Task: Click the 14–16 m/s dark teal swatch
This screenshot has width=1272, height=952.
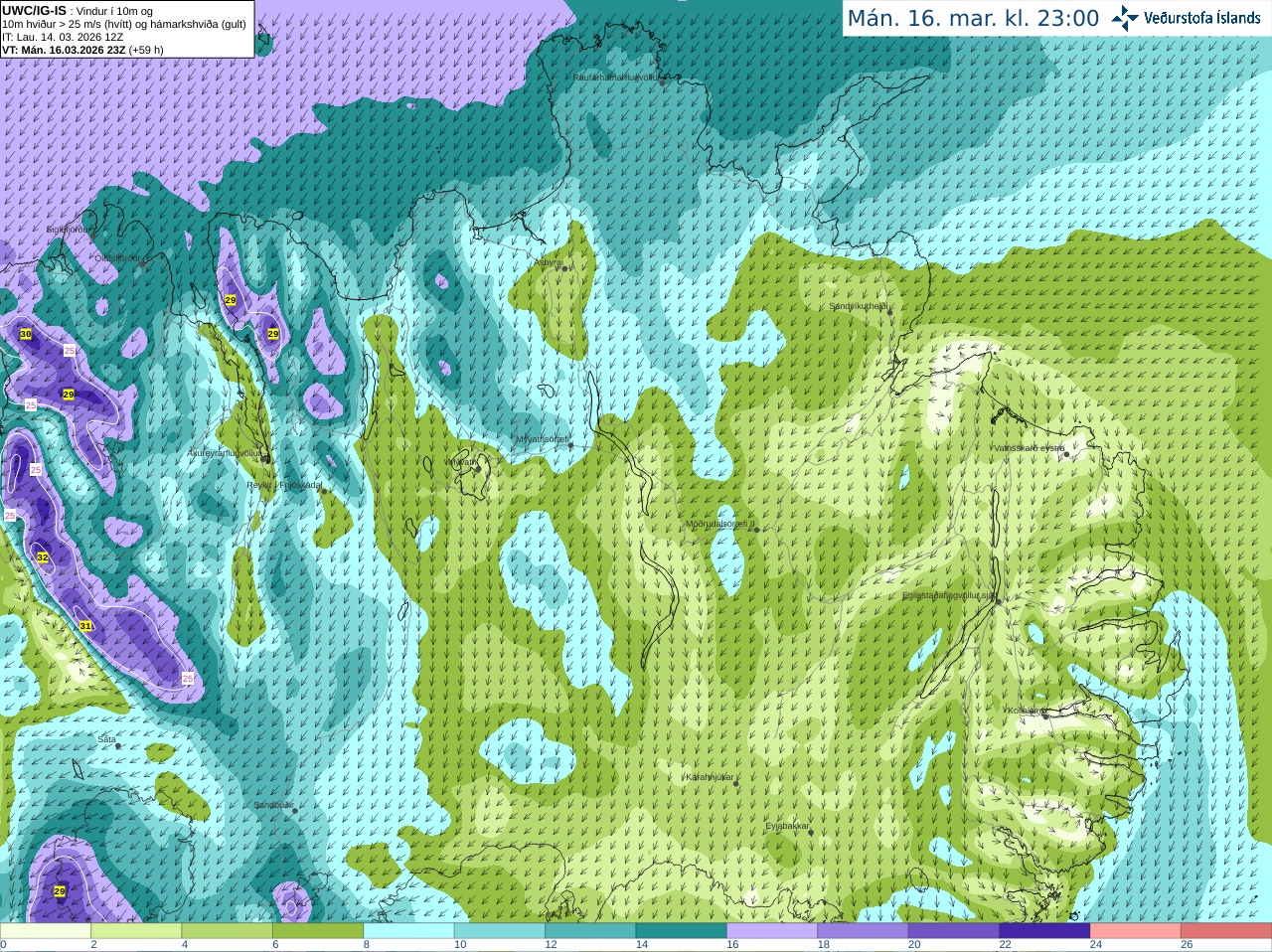Action: (681, 931)
